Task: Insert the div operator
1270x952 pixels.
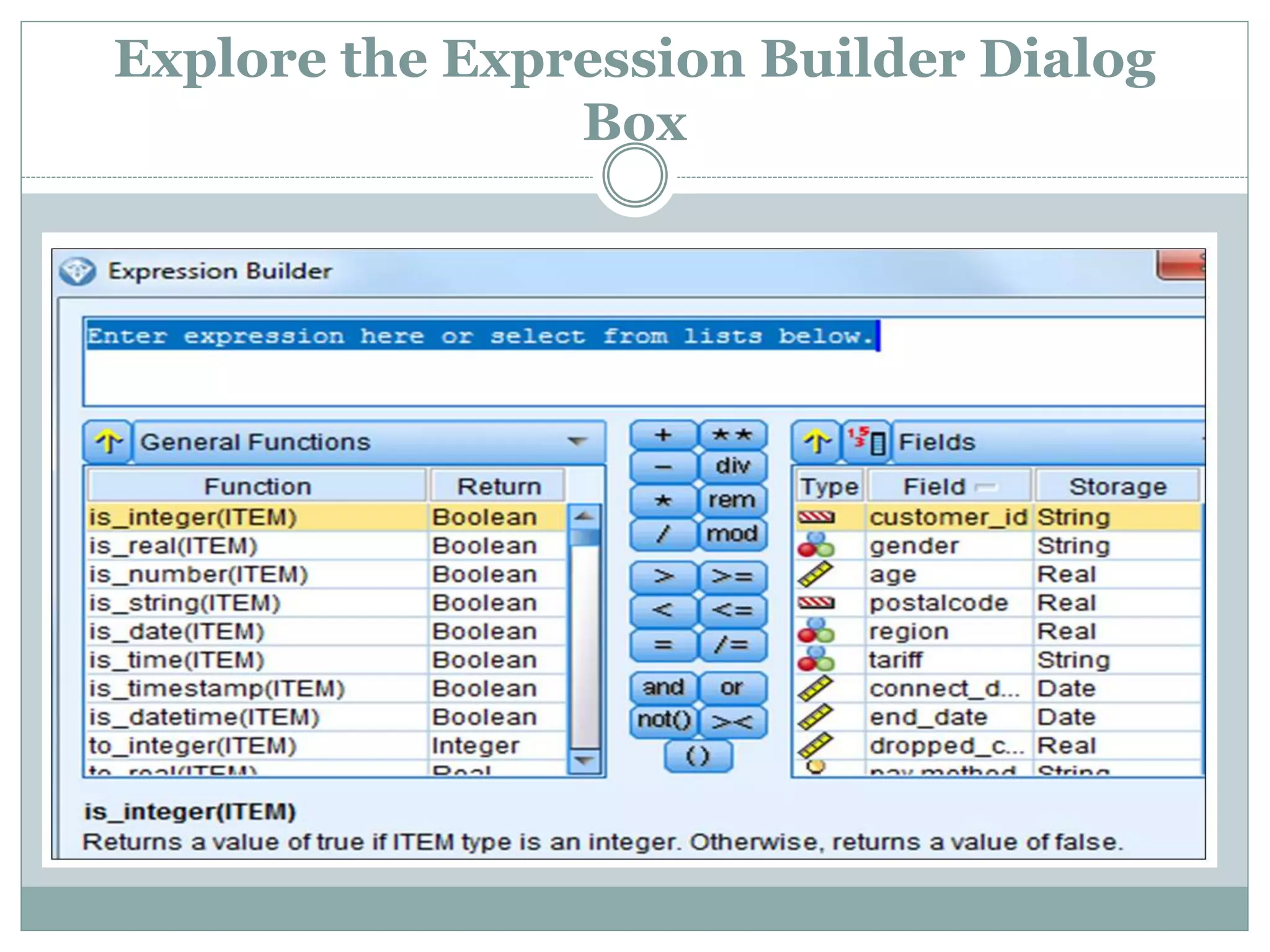Action: 732,466
